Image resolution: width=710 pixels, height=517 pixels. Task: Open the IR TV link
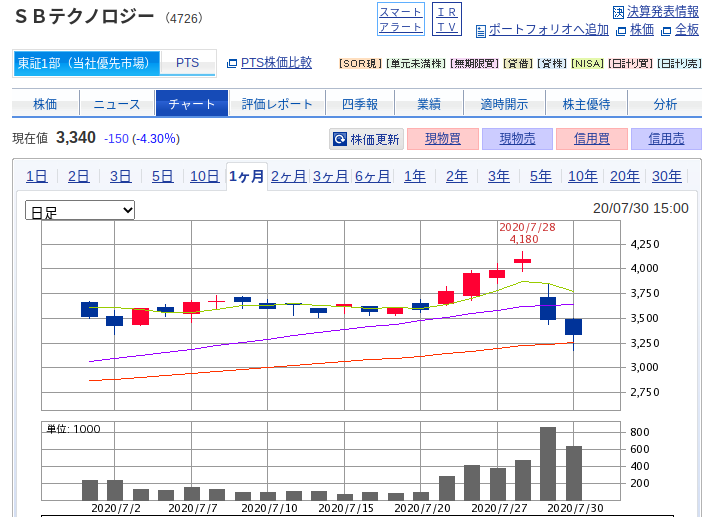click(x=447, y=19)
